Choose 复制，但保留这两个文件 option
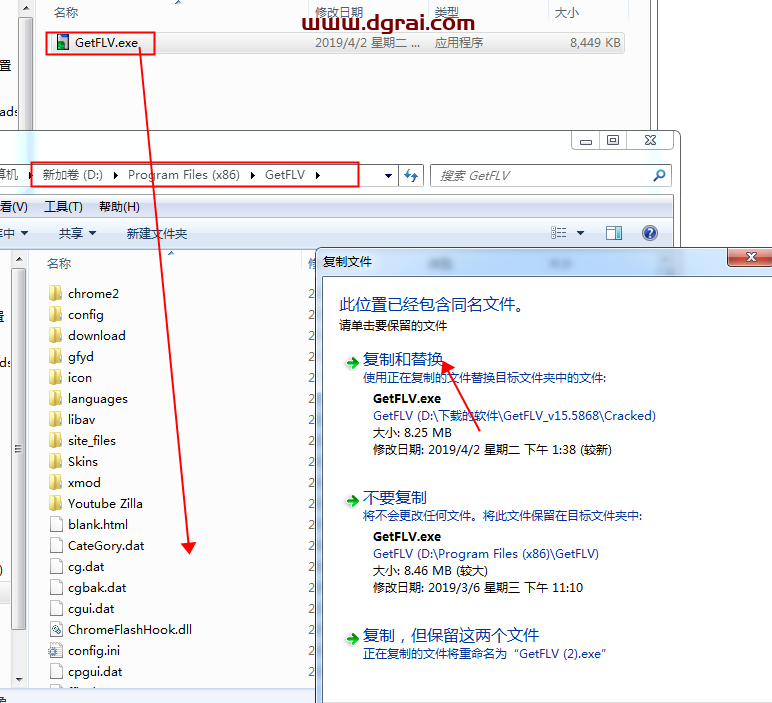This screenshot has height=703, width=772. pos(450,635)
